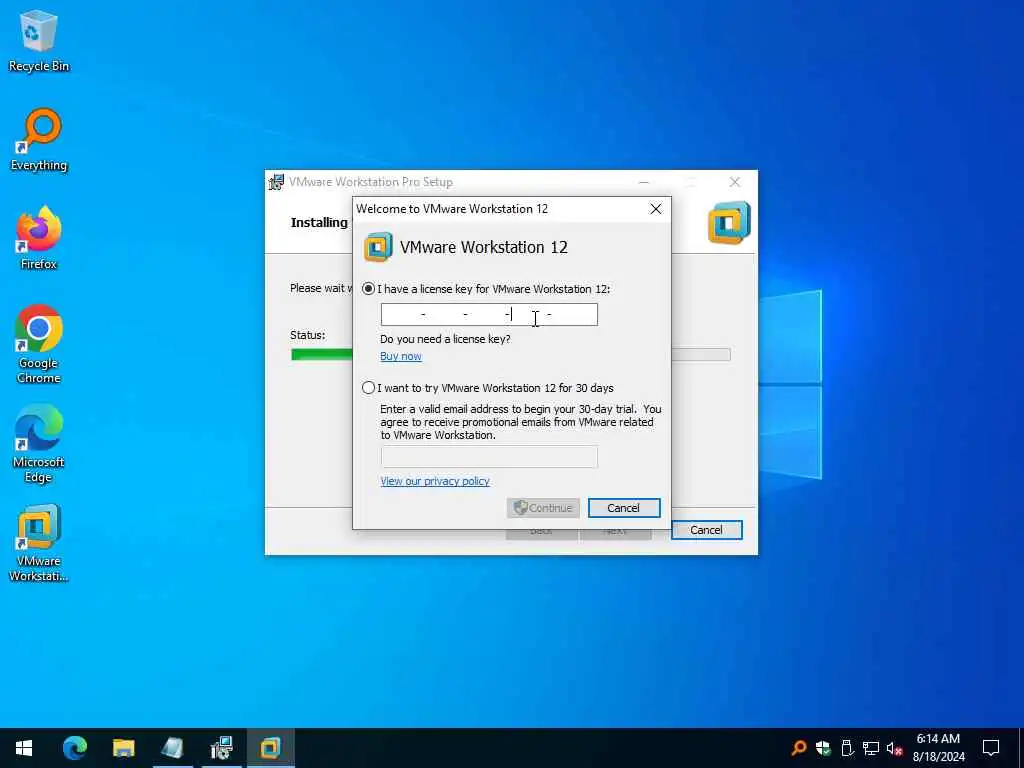
Task: Switch to the installer setup taskbar item
Action: point(221,748)
